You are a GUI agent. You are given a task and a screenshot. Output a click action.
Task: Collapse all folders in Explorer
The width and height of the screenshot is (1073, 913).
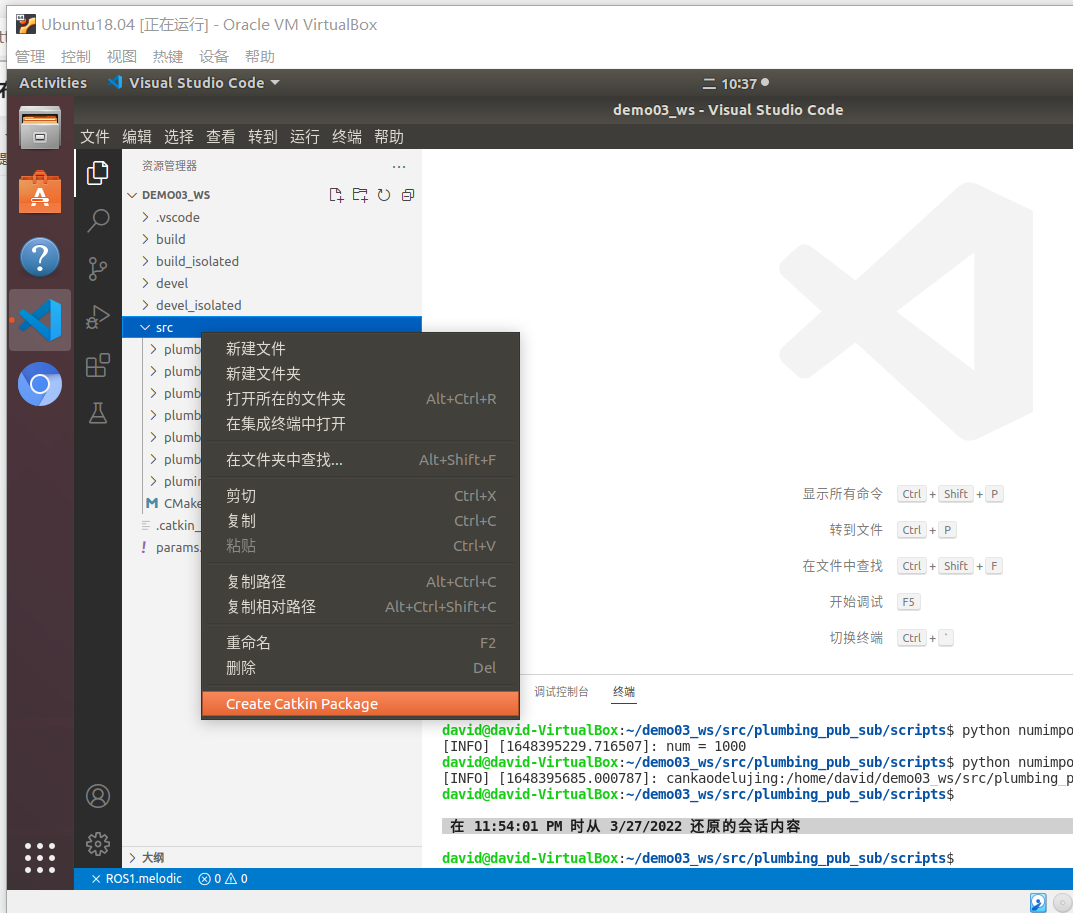tap(408, 195)
